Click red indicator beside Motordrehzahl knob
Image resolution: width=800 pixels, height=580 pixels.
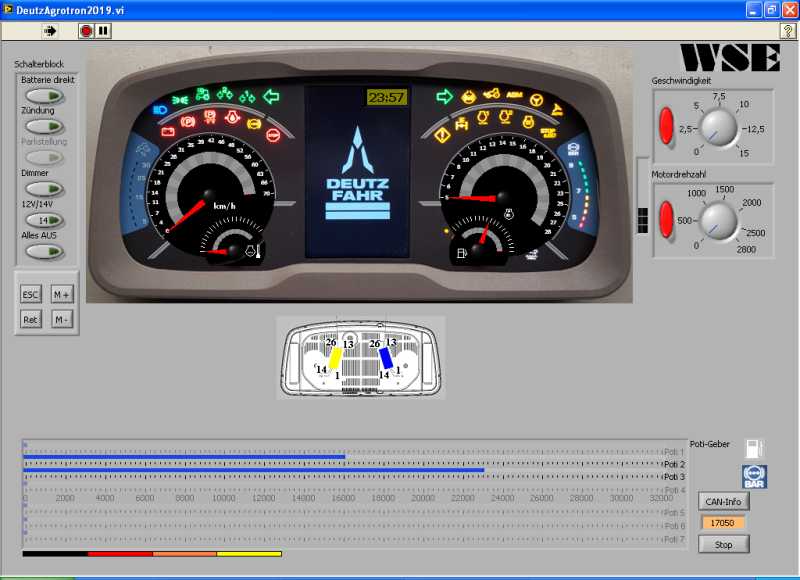click(x=666, y=220)
